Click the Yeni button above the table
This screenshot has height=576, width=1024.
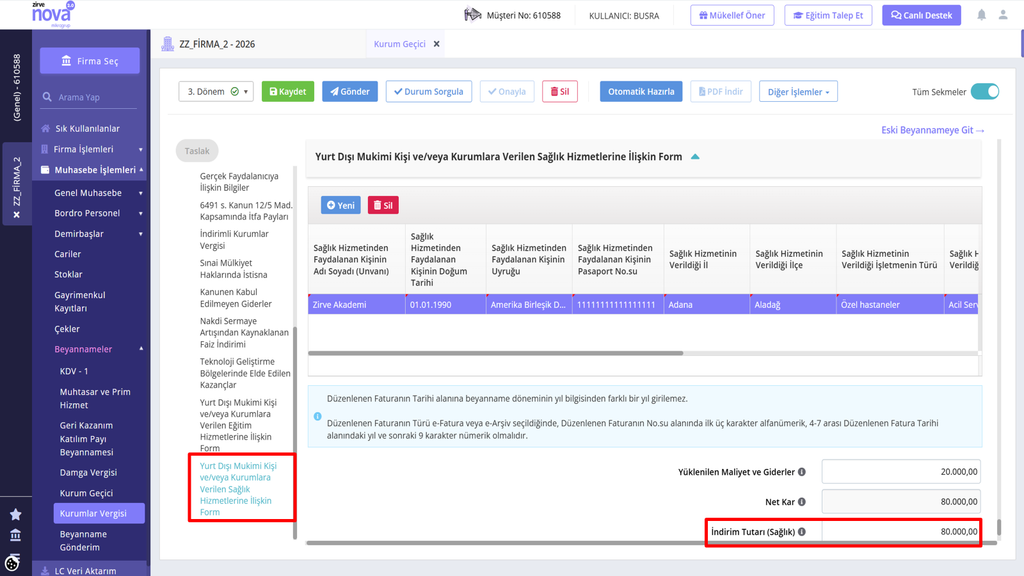click(x=341, y=205)
